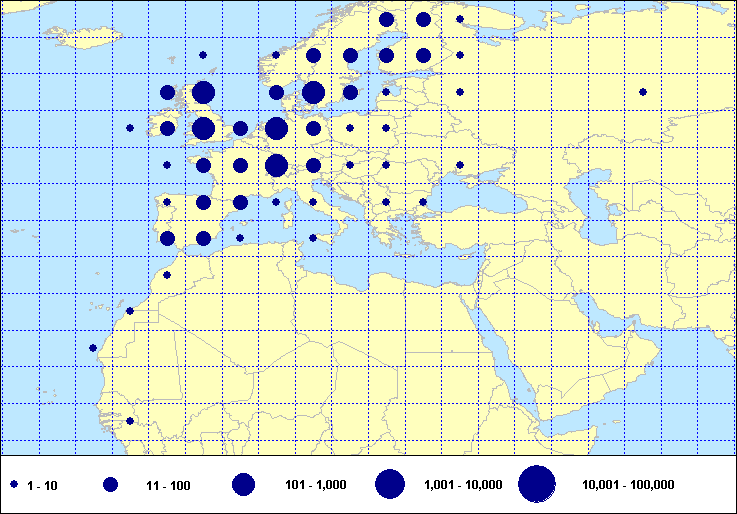Choose the small dot in northern Morocco

coord(167,275)
